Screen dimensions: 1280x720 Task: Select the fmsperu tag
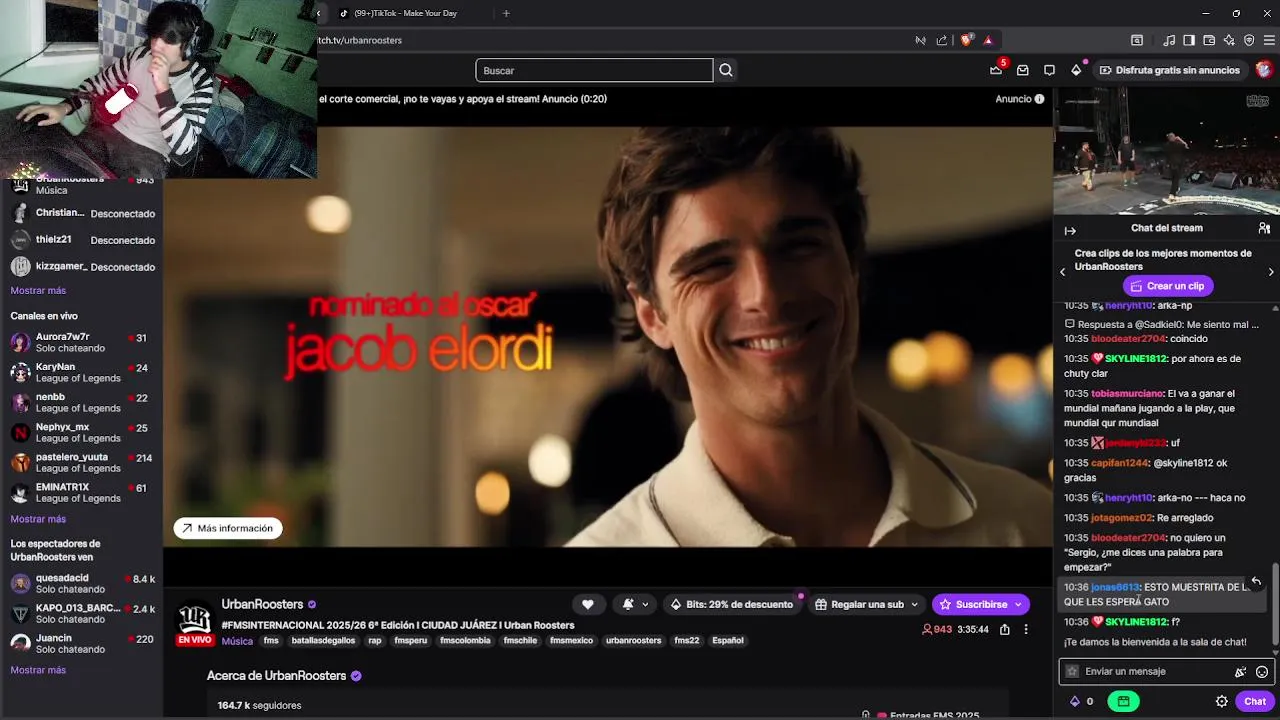pos(411,640)
